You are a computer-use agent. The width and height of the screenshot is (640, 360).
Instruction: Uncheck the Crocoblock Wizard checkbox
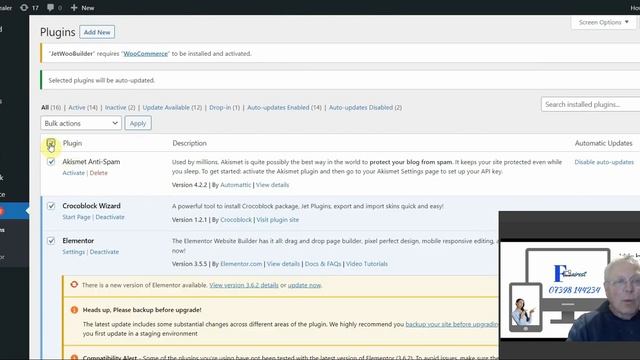[51, 206]
